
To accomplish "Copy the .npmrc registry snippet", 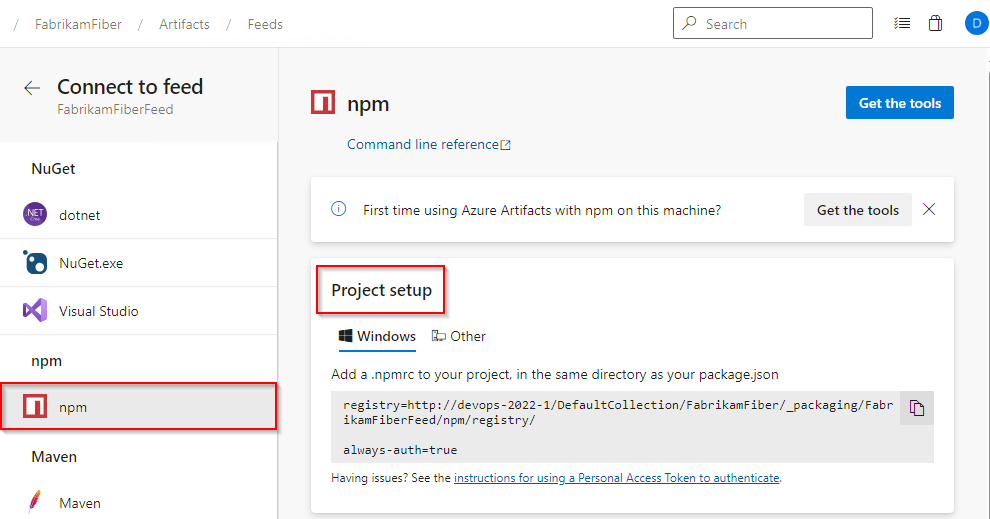I will (x=917, y=408).
